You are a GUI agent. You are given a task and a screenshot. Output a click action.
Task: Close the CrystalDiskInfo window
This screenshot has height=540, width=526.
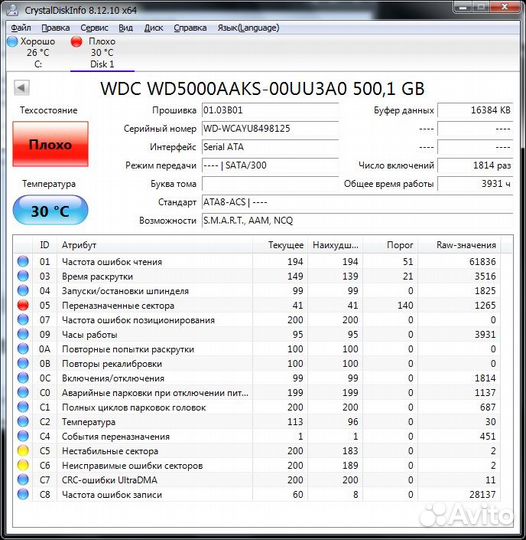point(505,7)
